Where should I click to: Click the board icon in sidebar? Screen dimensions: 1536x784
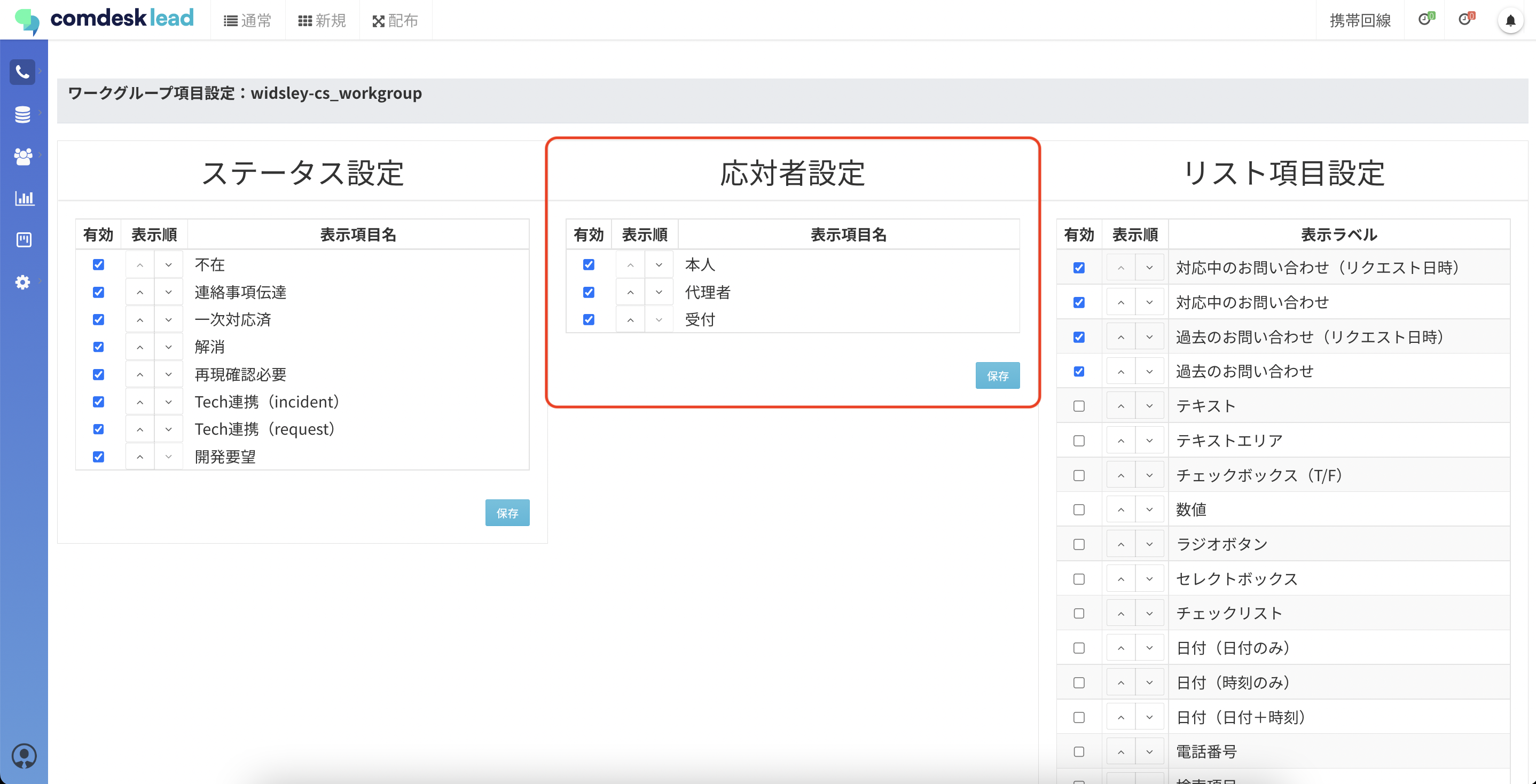click(x=24, y=240)
